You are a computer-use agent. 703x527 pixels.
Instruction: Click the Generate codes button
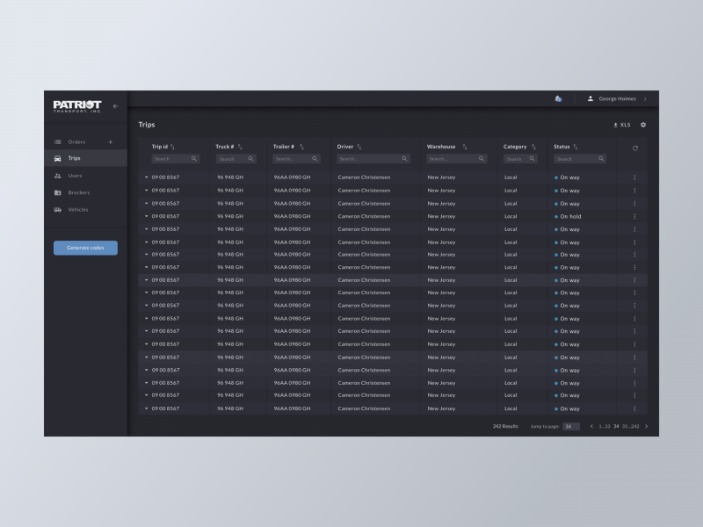click(86, 248)
